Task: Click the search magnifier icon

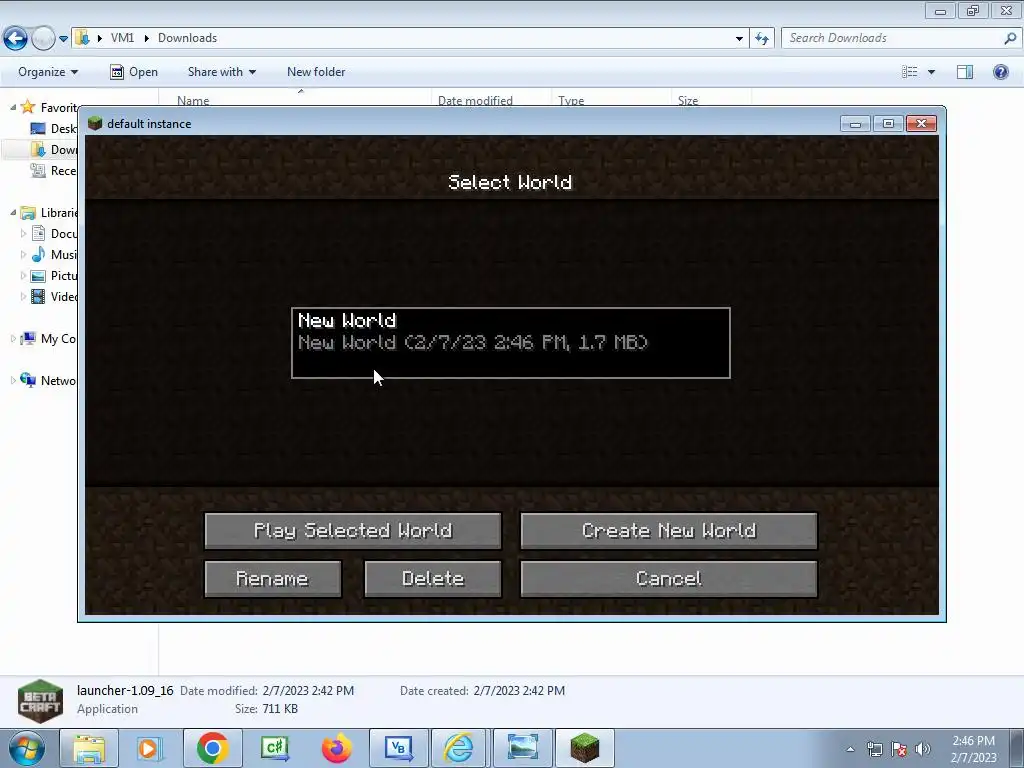Action: (1010, 38)
